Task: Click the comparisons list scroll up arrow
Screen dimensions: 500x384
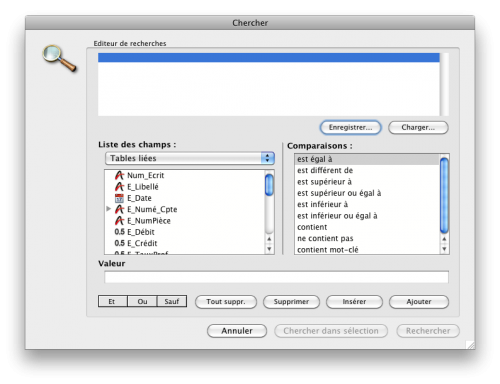Action: [444, 239]
